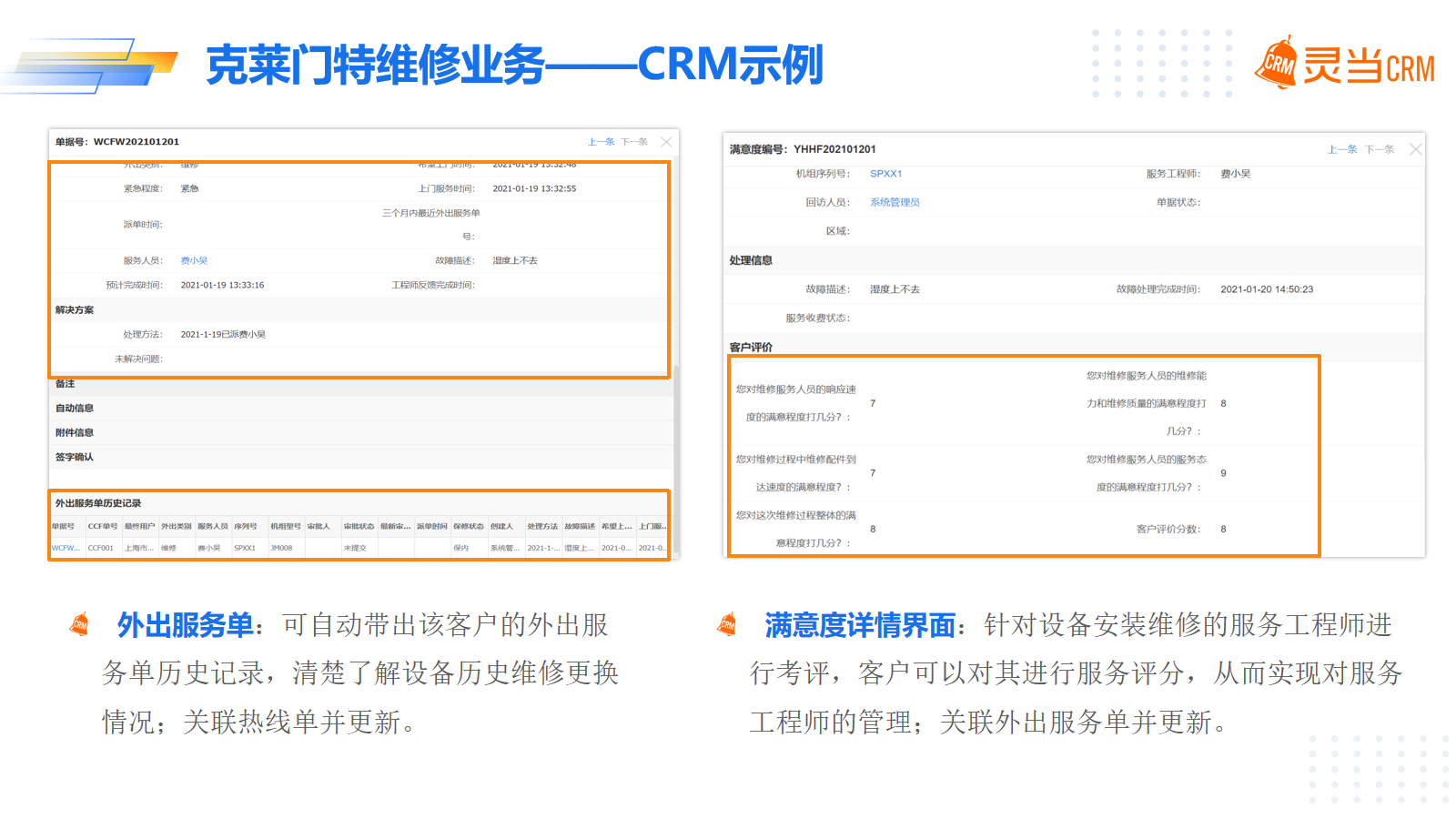Select the 机组型号 column header
Viewport: 1456px width, 819px height.
pyautogui.click(x=287, y=527)
